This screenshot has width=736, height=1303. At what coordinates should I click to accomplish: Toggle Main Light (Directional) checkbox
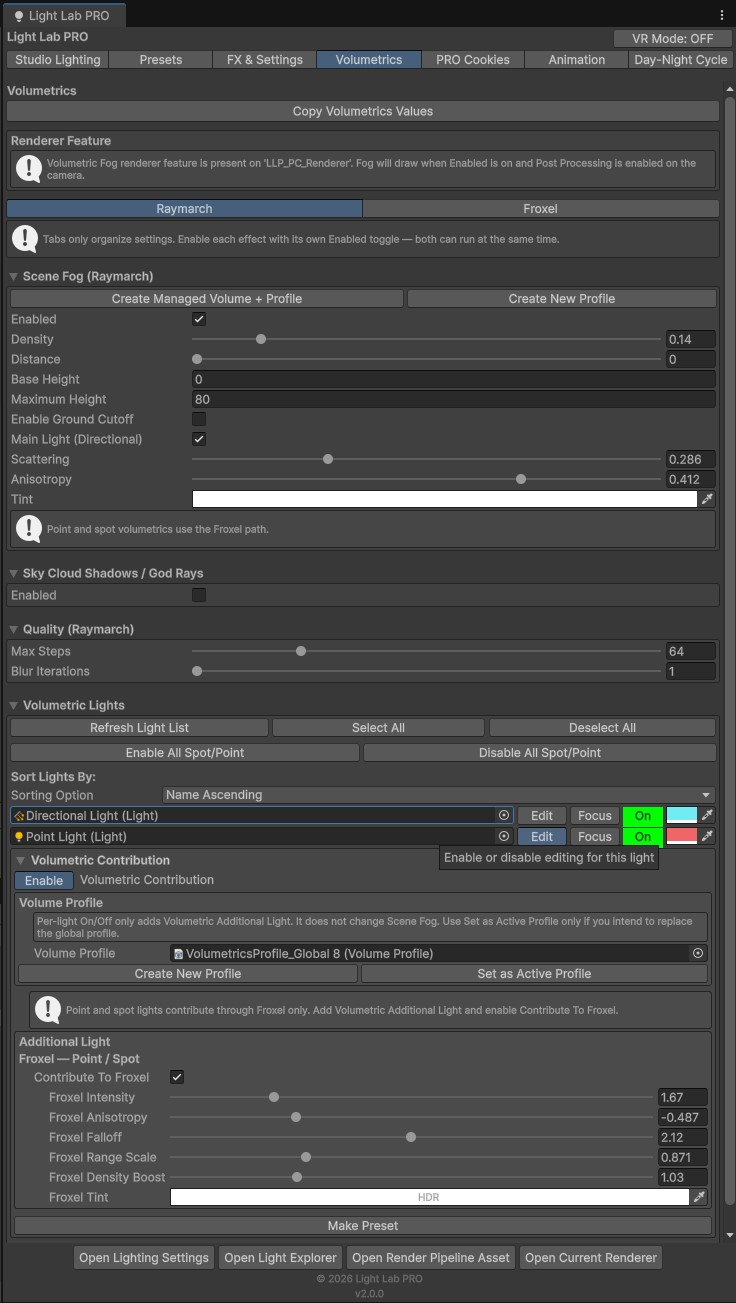click(199, 439)
